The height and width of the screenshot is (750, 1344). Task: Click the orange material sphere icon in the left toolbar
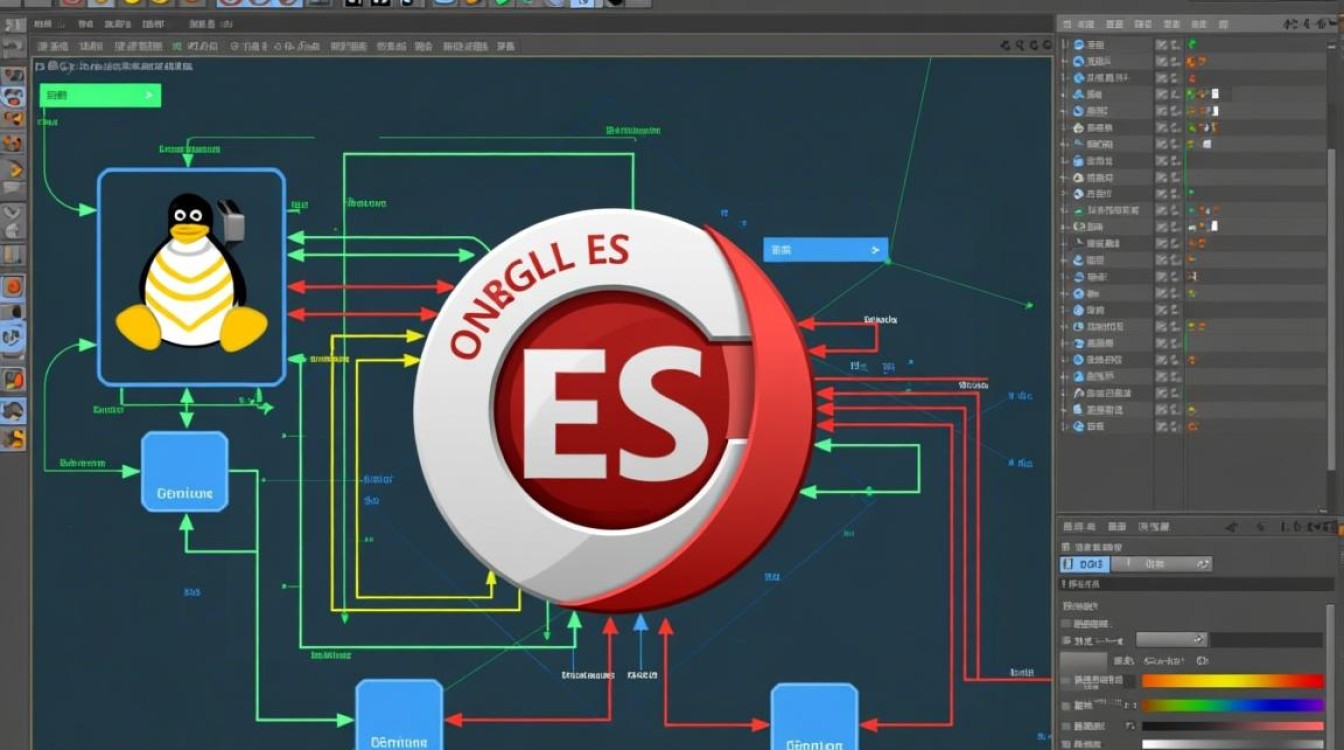click(14, 286)
